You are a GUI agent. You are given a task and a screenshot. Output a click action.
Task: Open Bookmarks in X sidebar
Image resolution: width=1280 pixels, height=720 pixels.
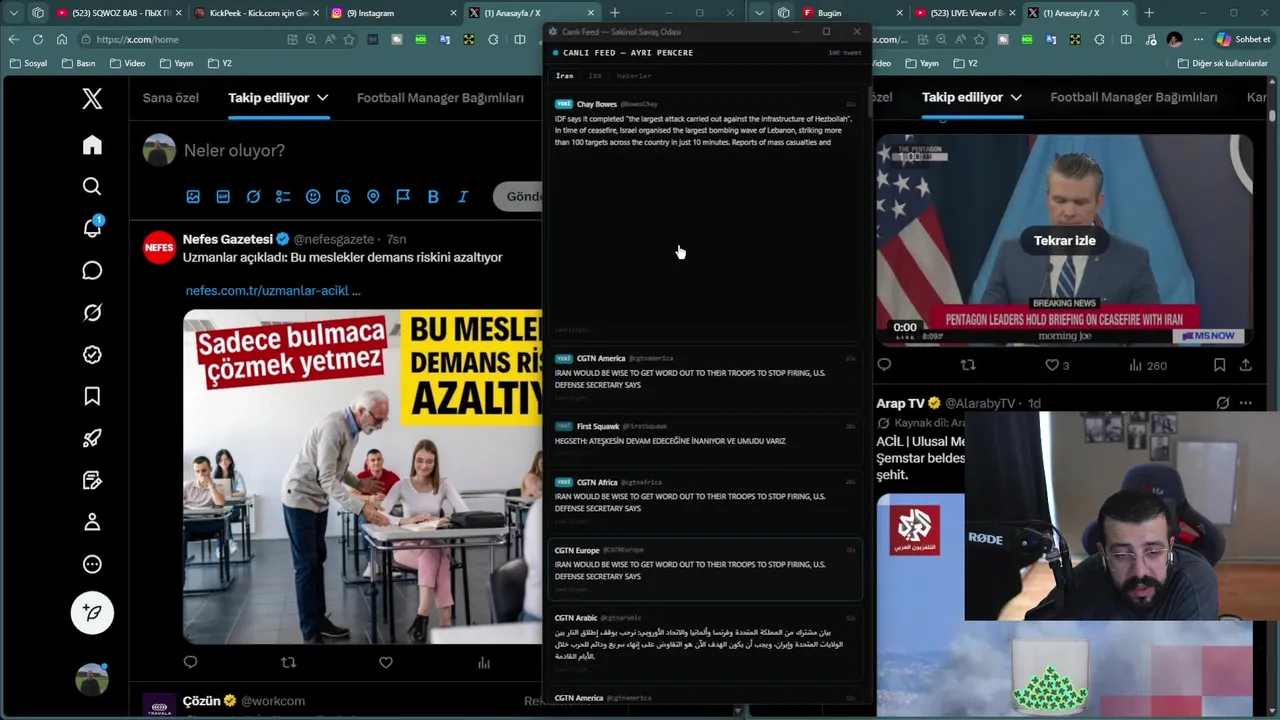92,397
